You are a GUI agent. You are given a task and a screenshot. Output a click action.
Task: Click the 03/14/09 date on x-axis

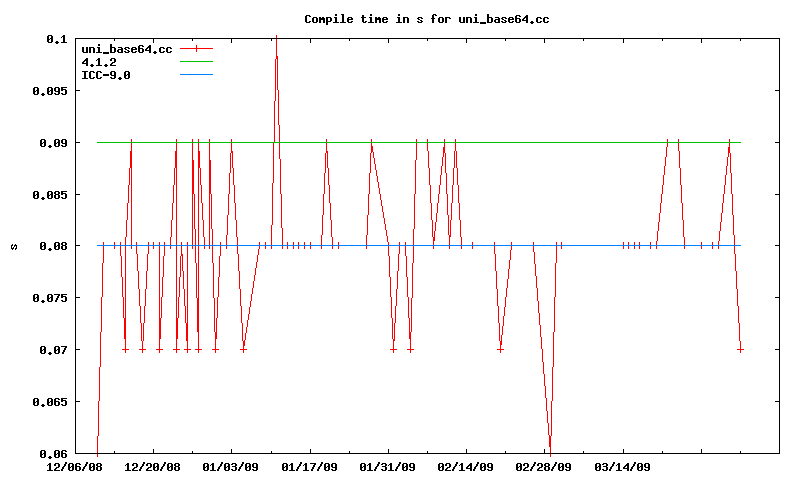click(622, 467)
